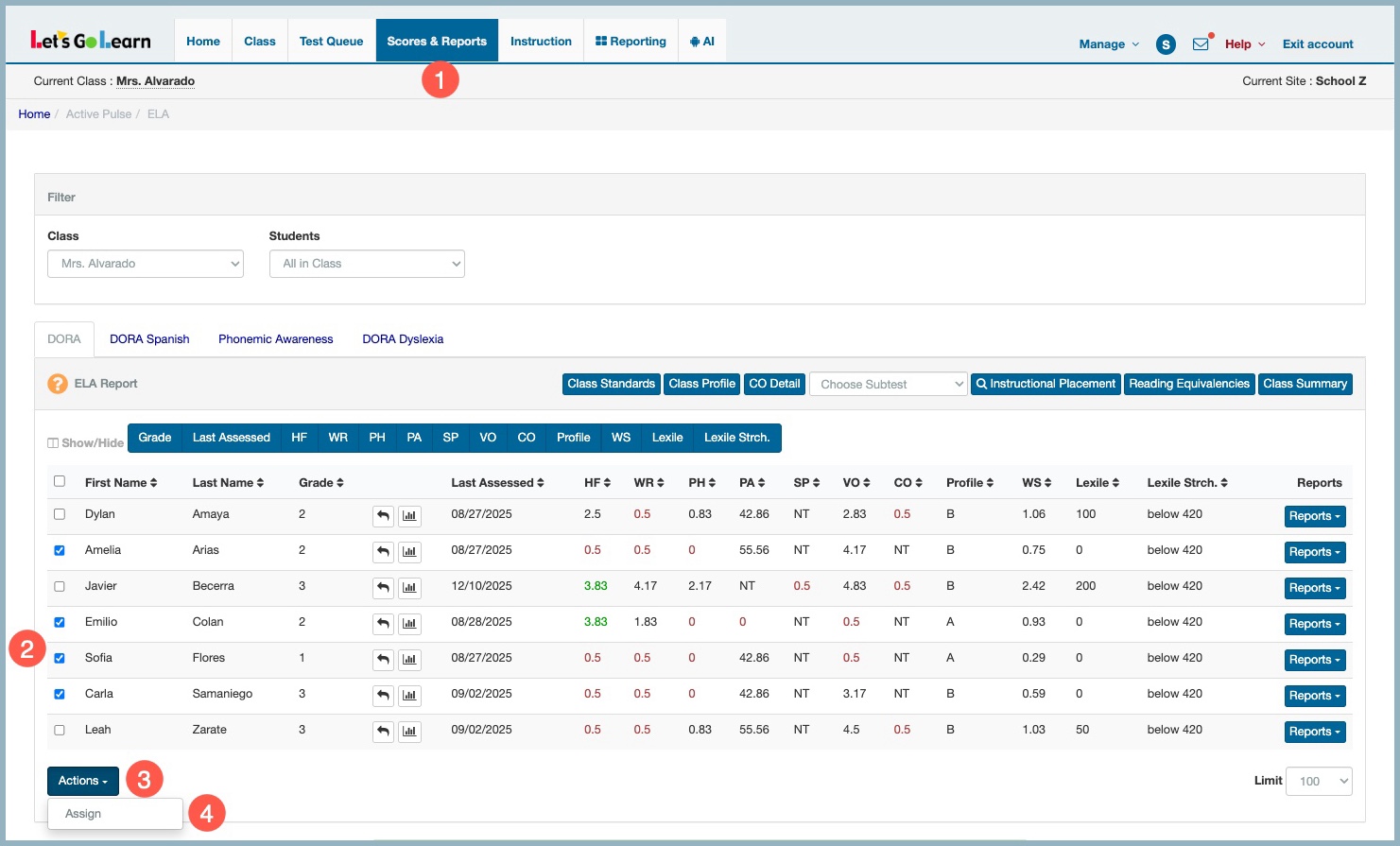Expand the Students filter dropdown
Viewport: 1400px width, 846px height.
(367, 264)
